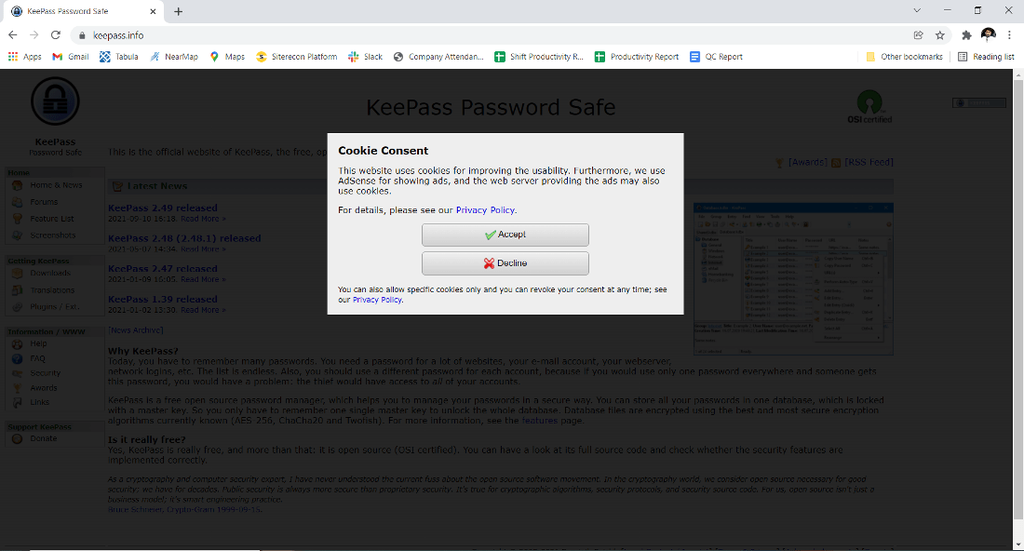Open Donate in the sidebar
This screenshot has width=1024, height=551.
coord(43,439)
